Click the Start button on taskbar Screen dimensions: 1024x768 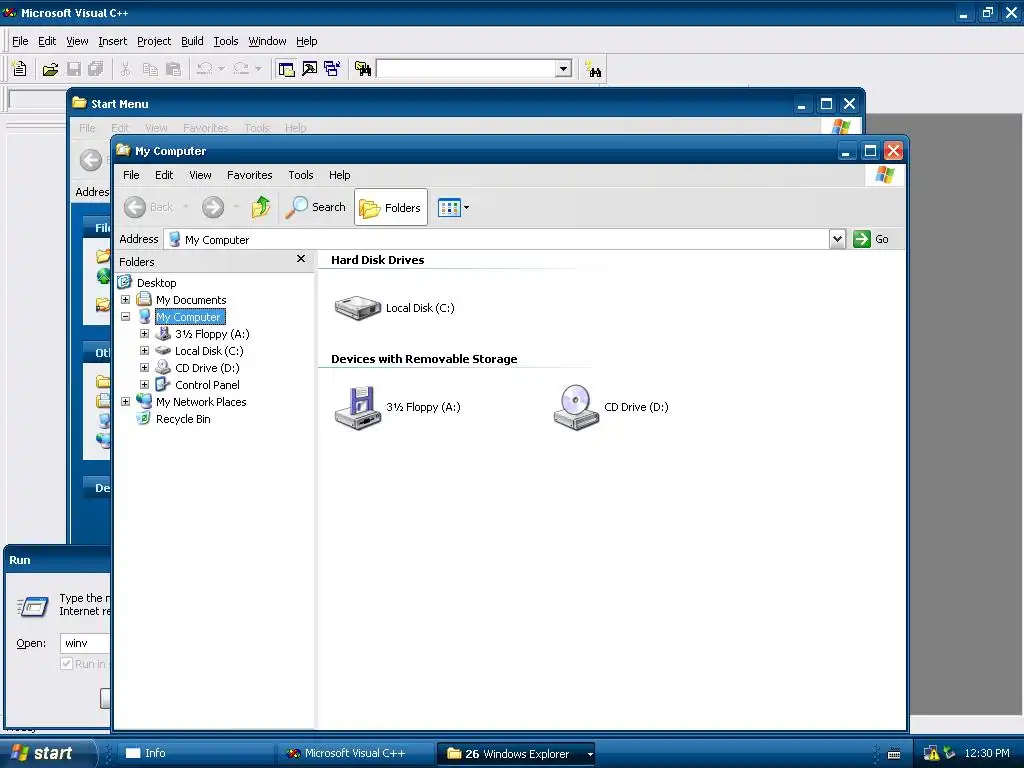47,753
